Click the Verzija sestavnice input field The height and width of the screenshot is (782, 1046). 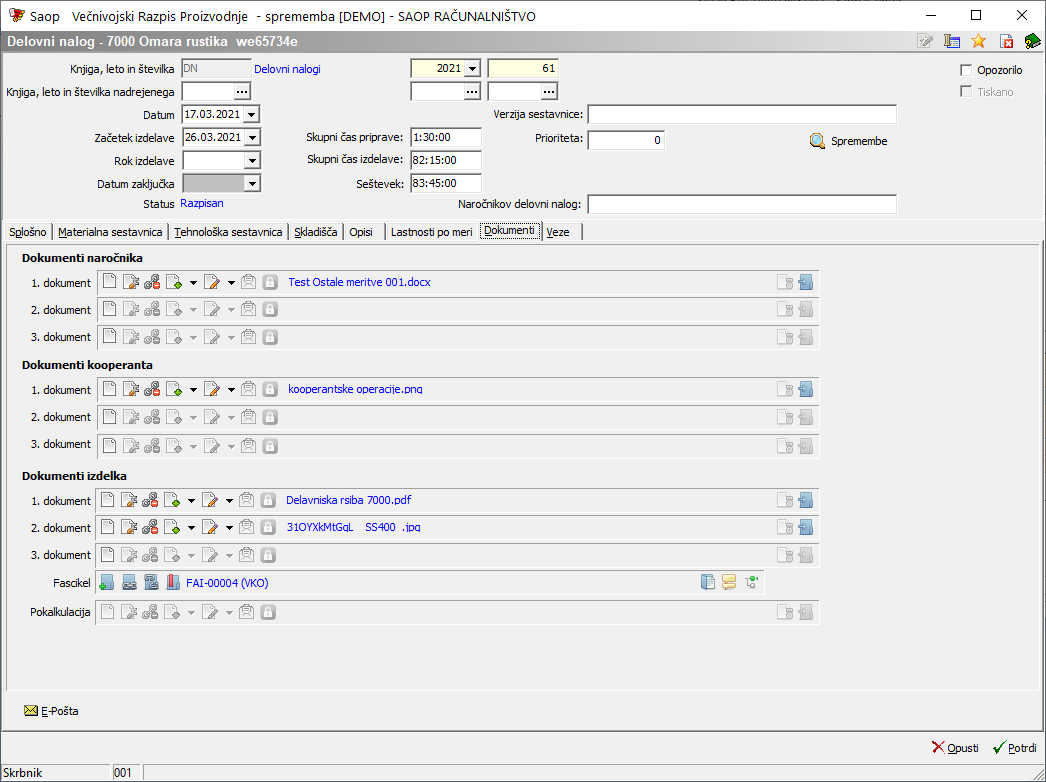tap(742, 114)
